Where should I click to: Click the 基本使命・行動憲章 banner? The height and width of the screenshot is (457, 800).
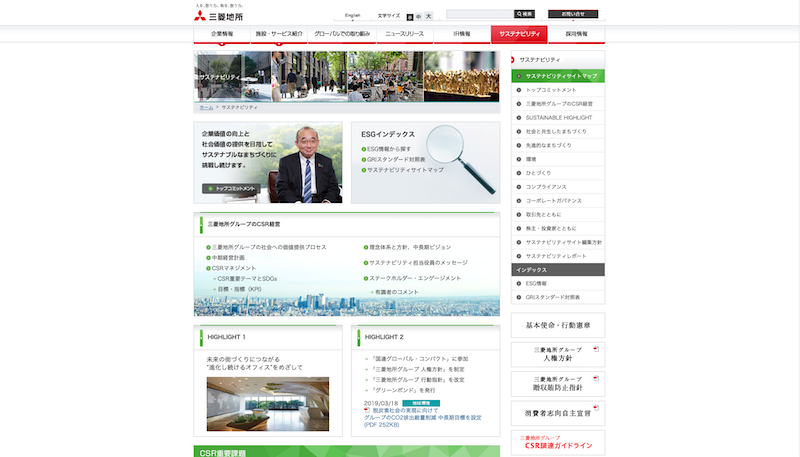(558, 325)
